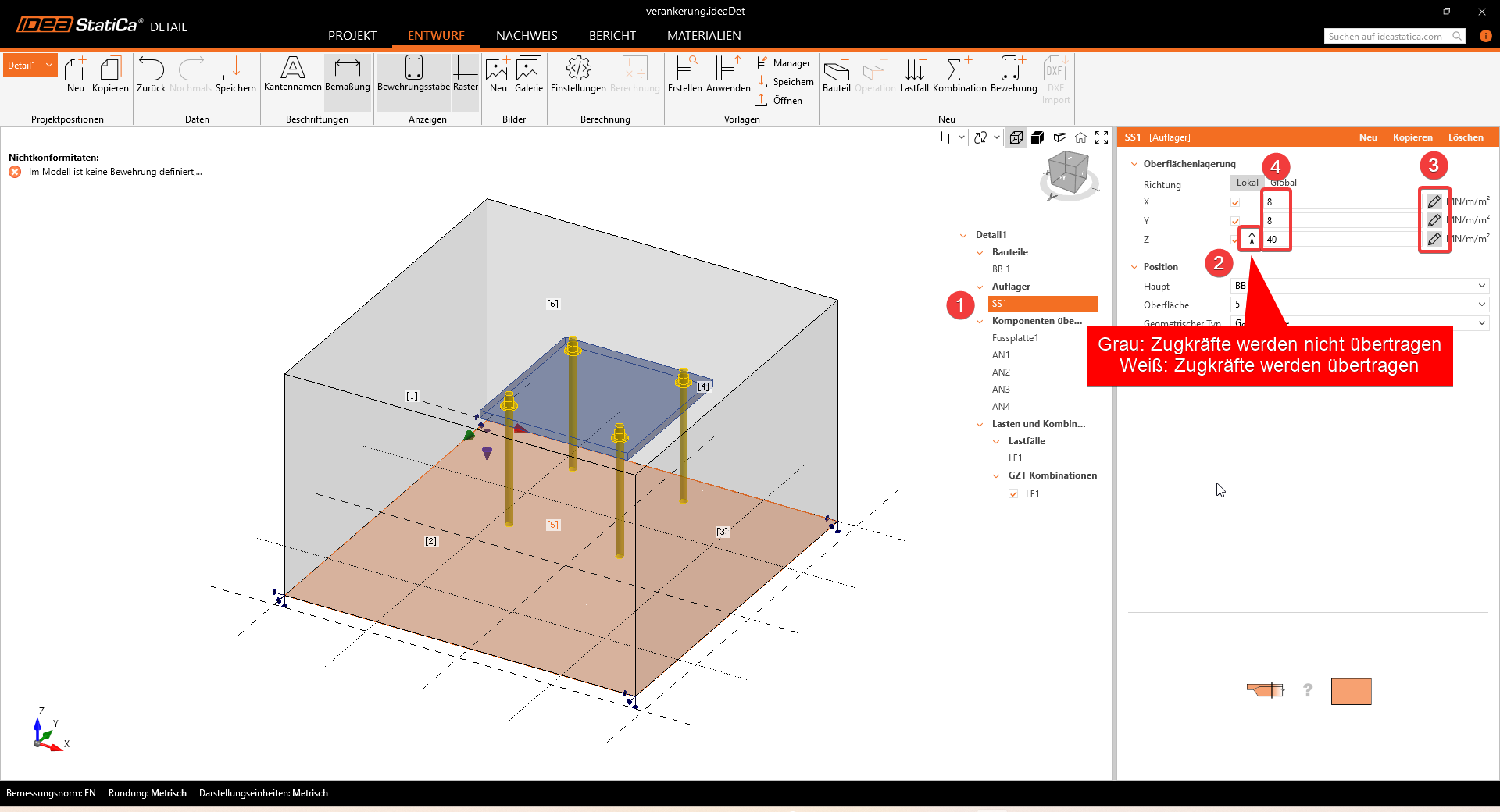Toggle the LE1 GZT combination checkbox

1013,494
